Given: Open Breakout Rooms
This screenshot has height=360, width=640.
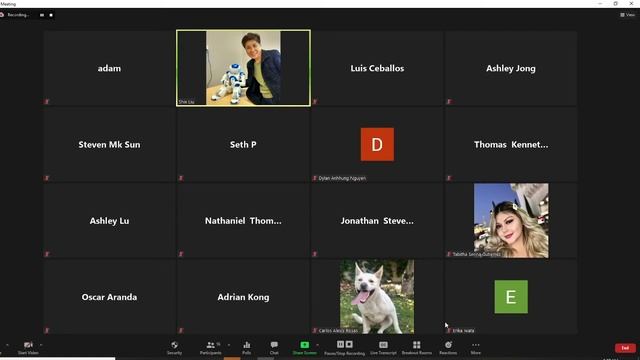Looking at the screenshot, I should coord(417,348).
